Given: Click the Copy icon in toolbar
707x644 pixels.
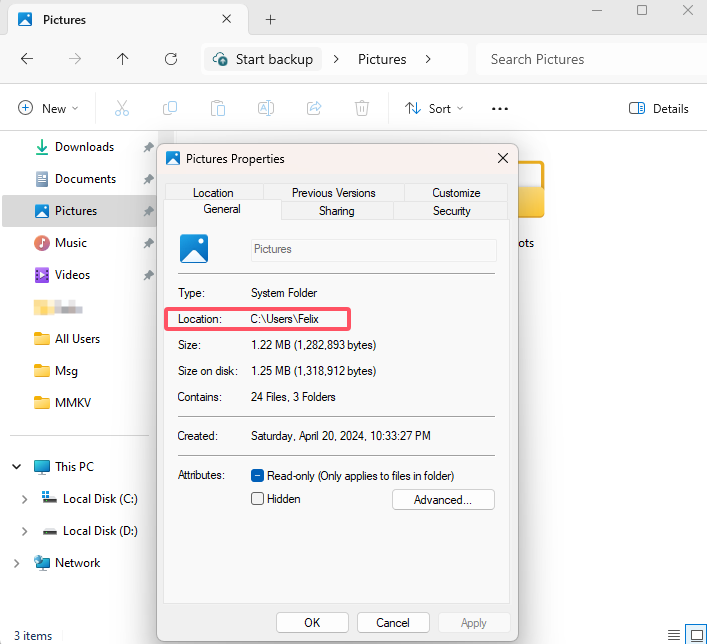Looking at the screenshot, I should click(170, 108).
